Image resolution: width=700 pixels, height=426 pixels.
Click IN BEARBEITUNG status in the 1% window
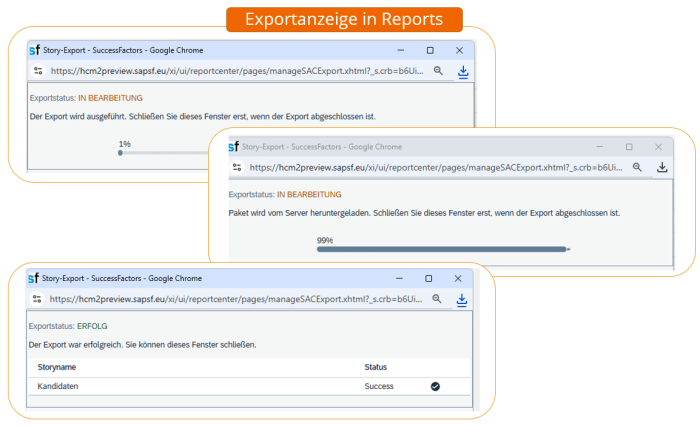point(110,98)
